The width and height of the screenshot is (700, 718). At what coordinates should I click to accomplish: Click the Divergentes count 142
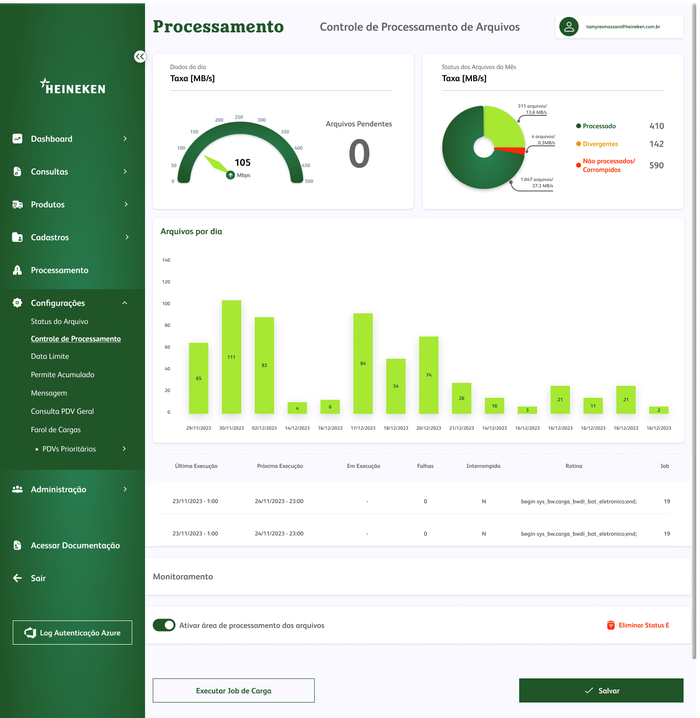click(657, 143)
